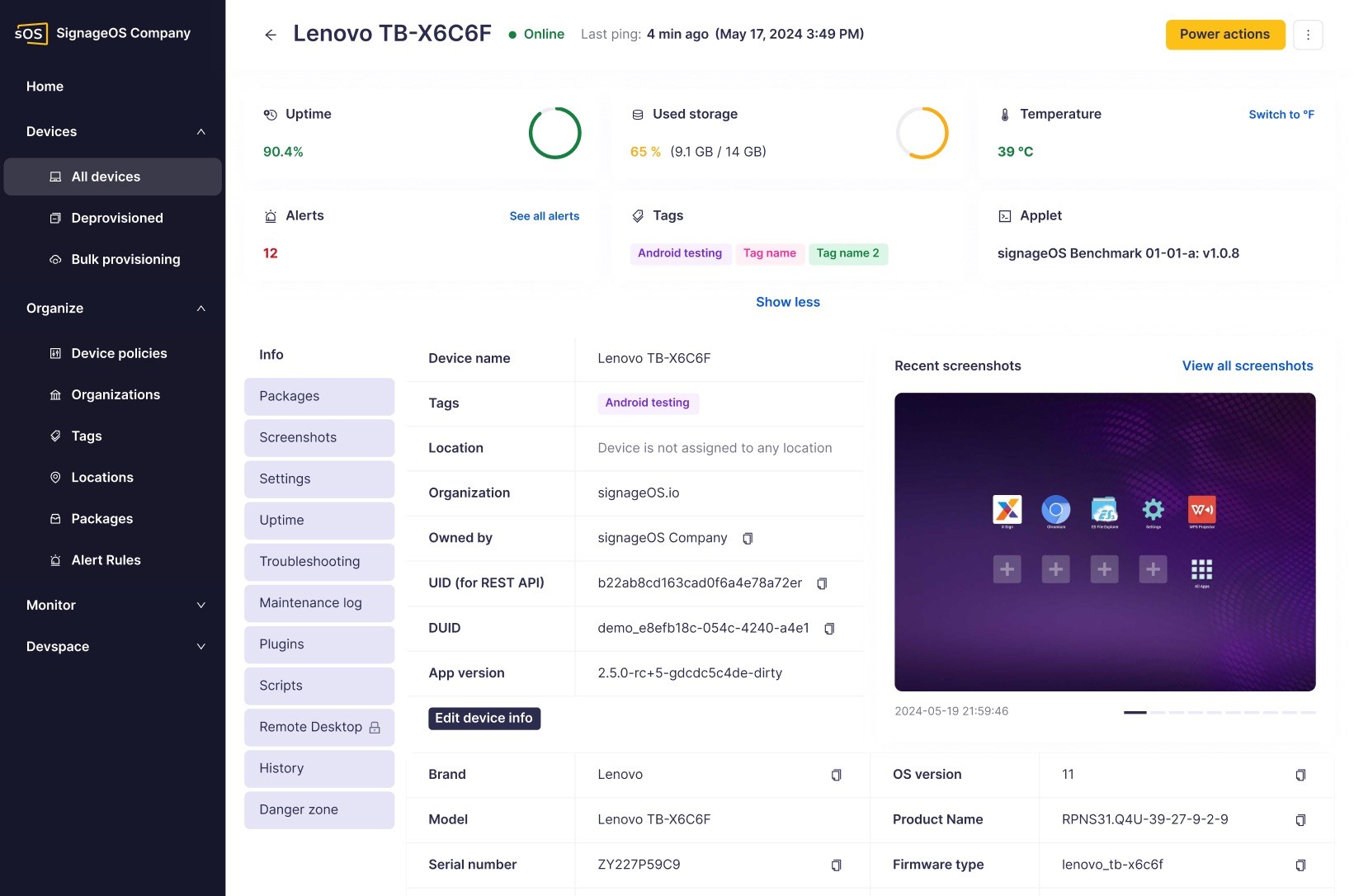Click the signageOS Benchmark applet name
The height and width of the screenshot is (896, 1354).
pyautogui.click(x=1118, y=253)
